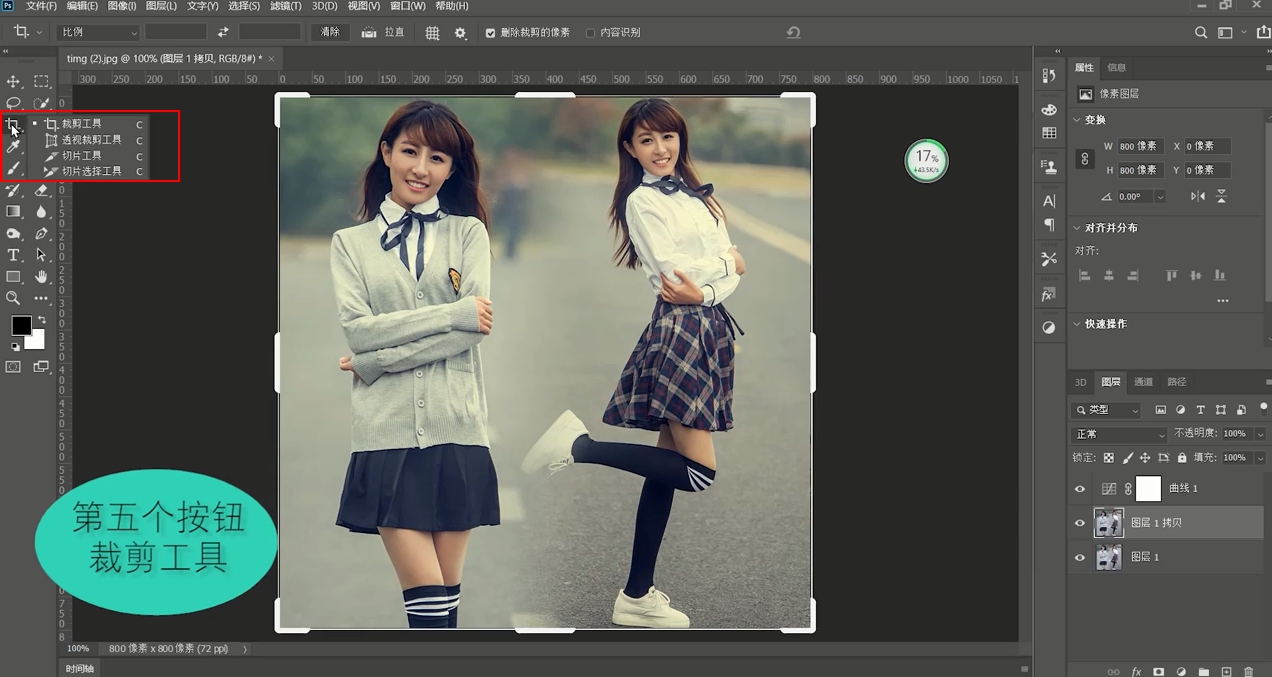Screen dimensions: 1272x677
Task: Open the History panel icon
Action: 1048,76
